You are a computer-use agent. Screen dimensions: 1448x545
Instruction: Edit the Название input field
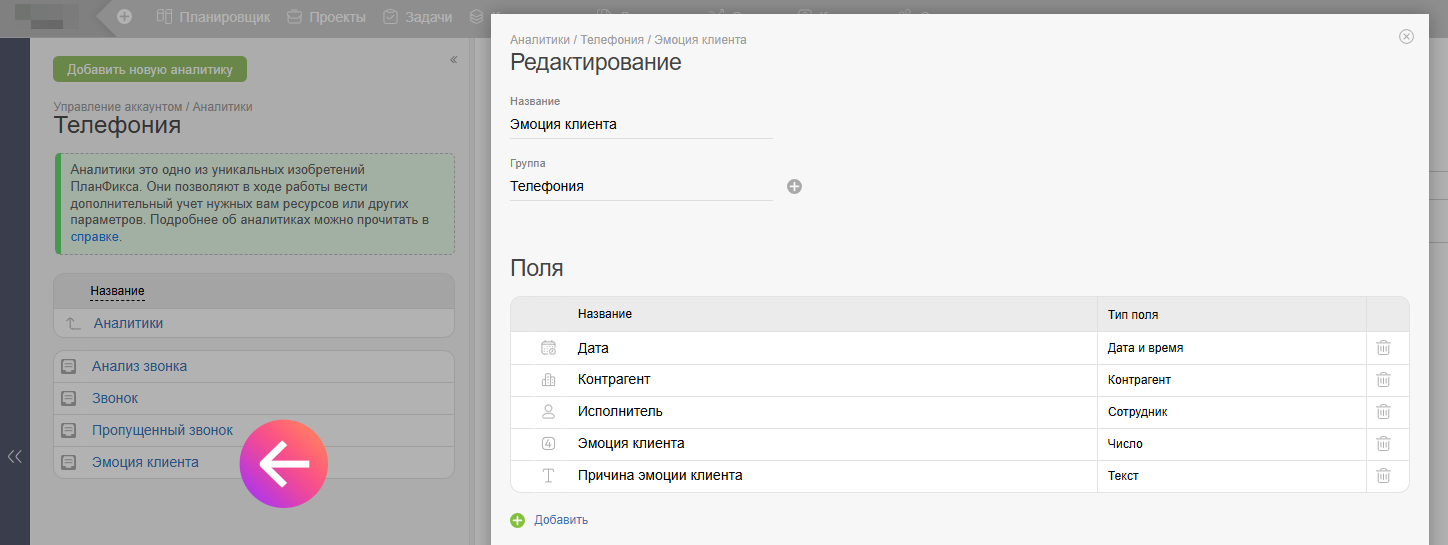tap(640, 125)
